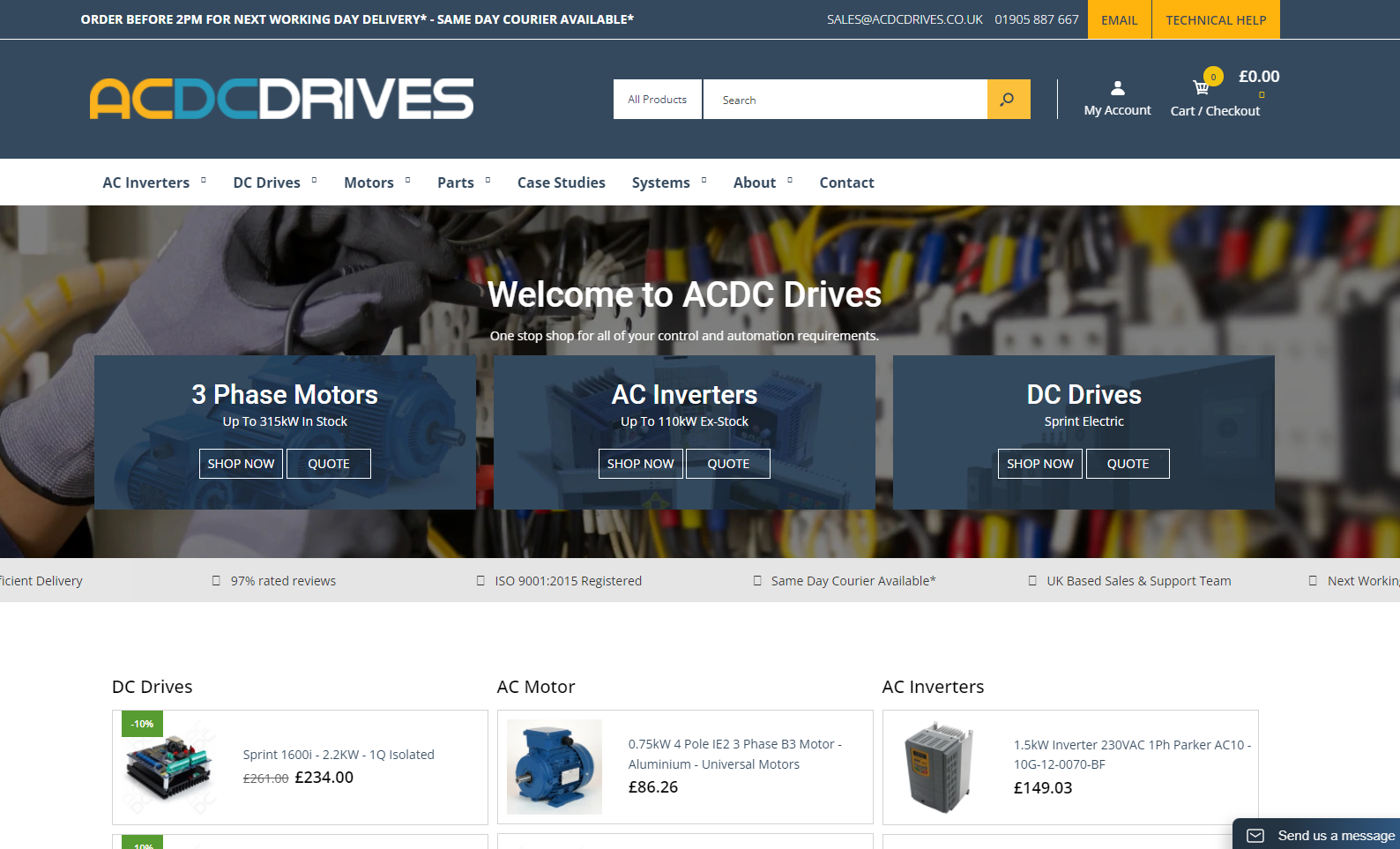Open Parker AC10 inverter product image

(940, 767)
